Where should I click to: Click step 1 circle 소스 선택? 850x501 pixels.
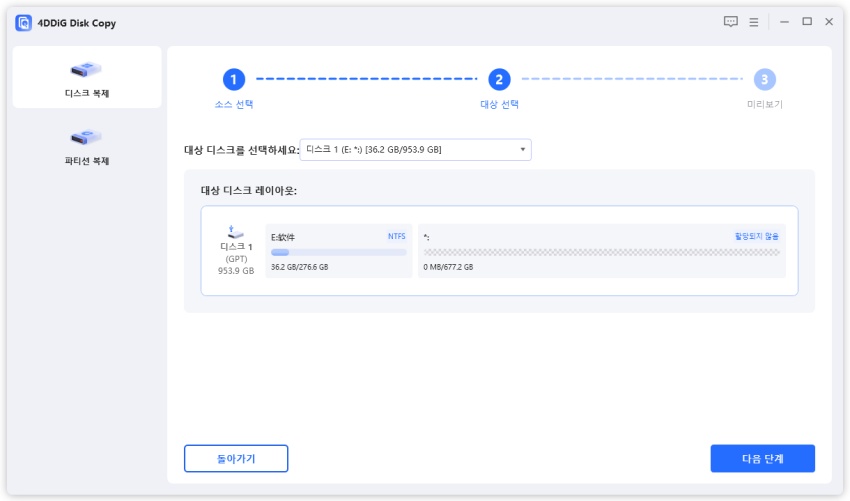tap(234, 80)
